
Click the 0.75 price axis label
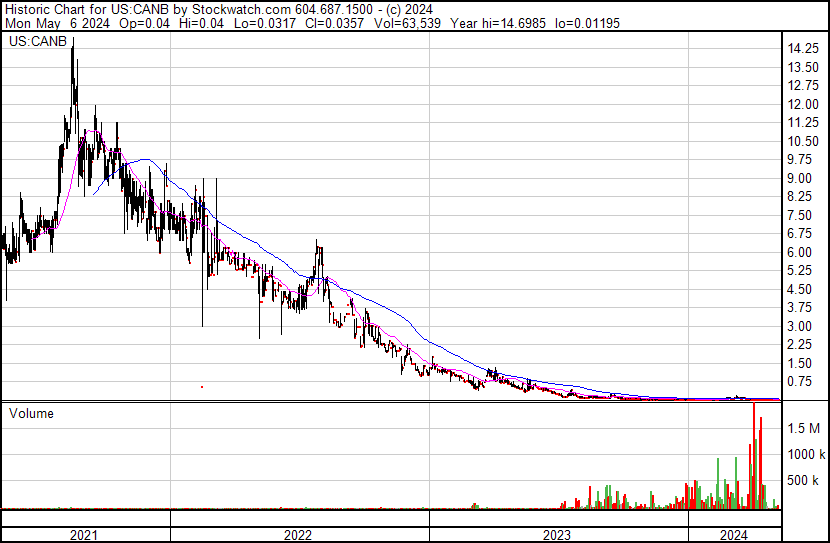click(799, 382)
